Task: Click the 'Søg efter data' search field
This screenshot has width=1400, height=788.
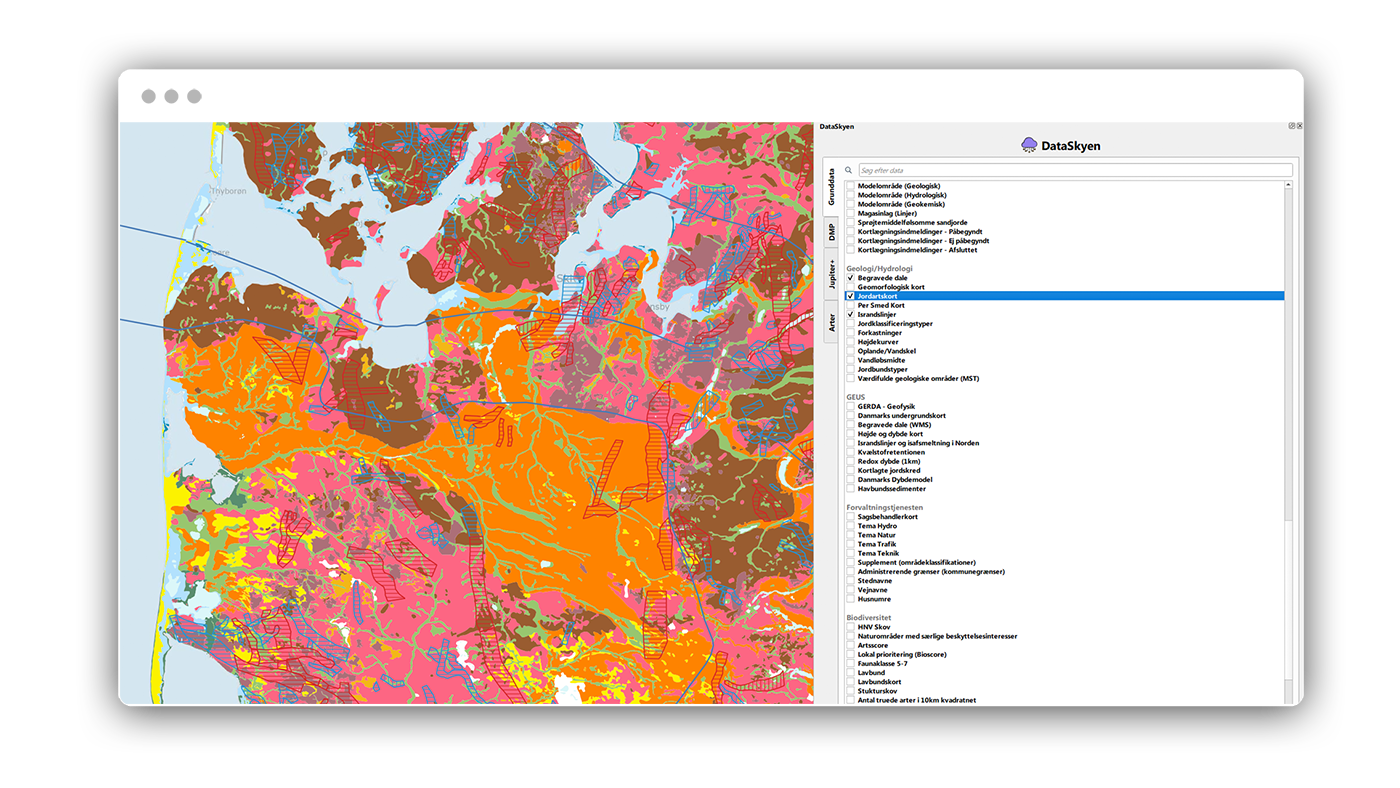Action: (x=1074, y=171)
